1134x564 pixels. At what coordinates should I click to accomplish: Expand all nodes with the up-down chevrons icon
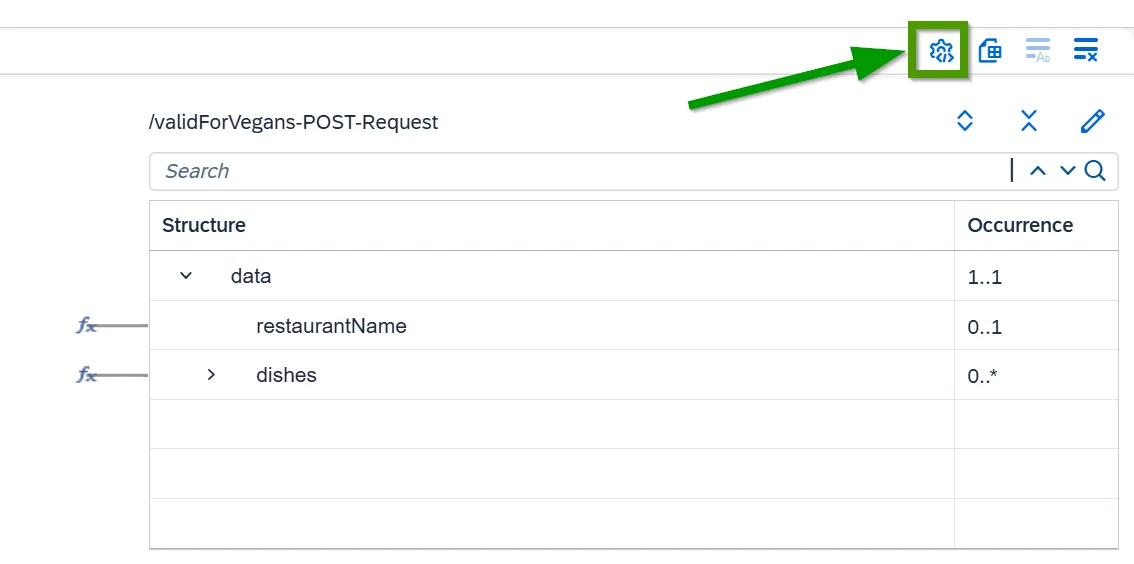(965, 121)
